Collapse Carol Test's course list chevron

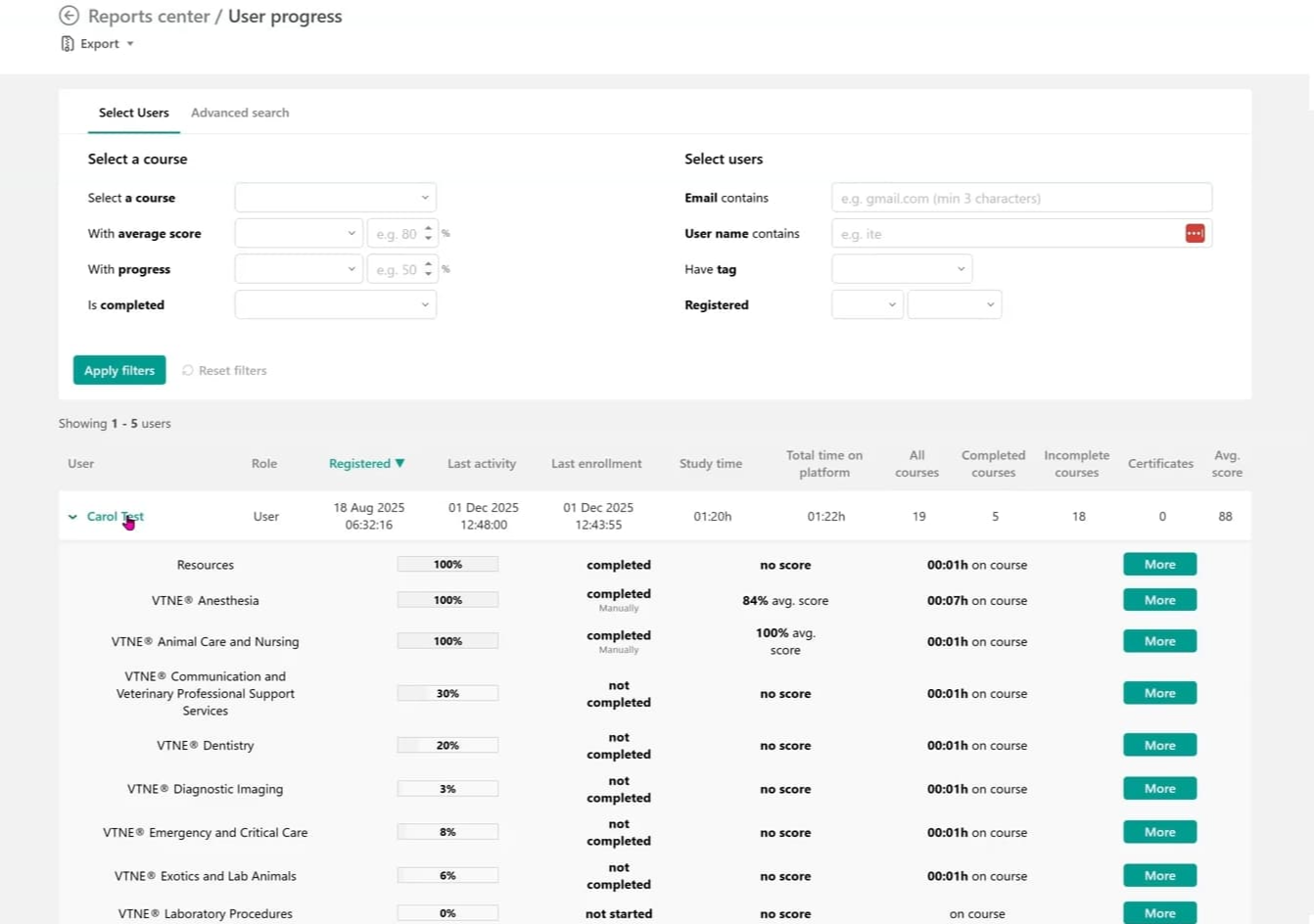pyautogui.click(x=72, y=516)
